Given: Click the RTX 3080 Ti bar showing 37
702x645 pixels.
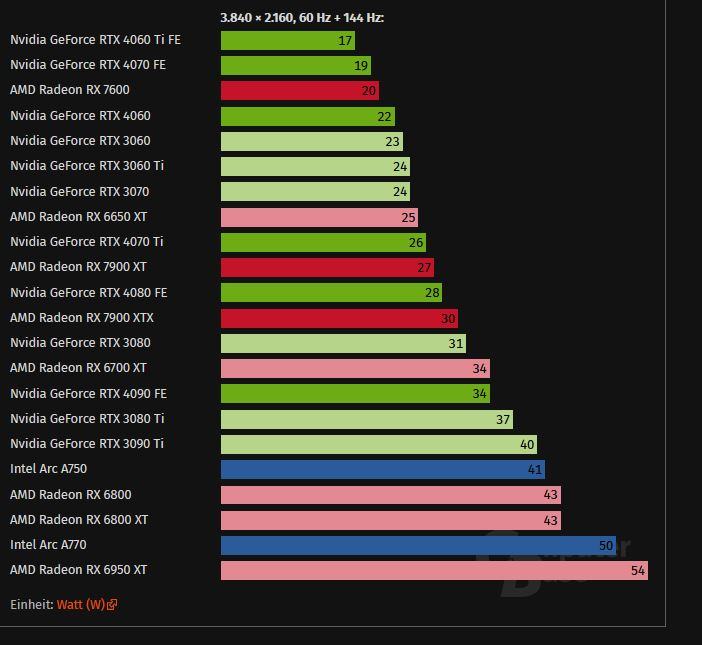Looking at the screenshot, I should coord(367,420).
